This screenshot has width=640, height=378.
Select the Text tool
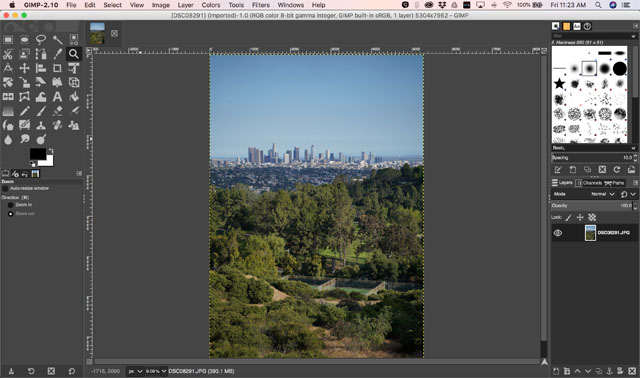tap(58, 97)
